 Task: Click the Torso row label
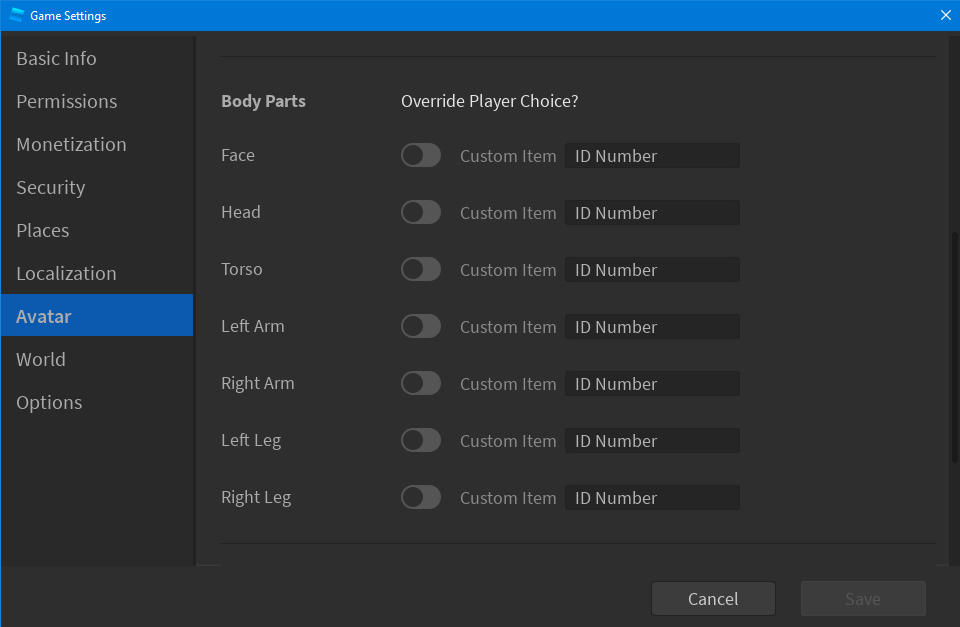click(241, 269)
